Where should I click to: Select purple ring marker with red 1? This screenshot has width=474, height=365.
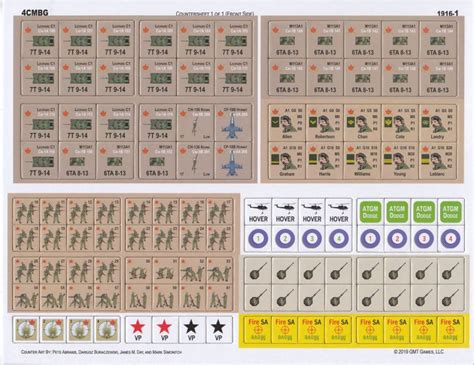(370, 239)
